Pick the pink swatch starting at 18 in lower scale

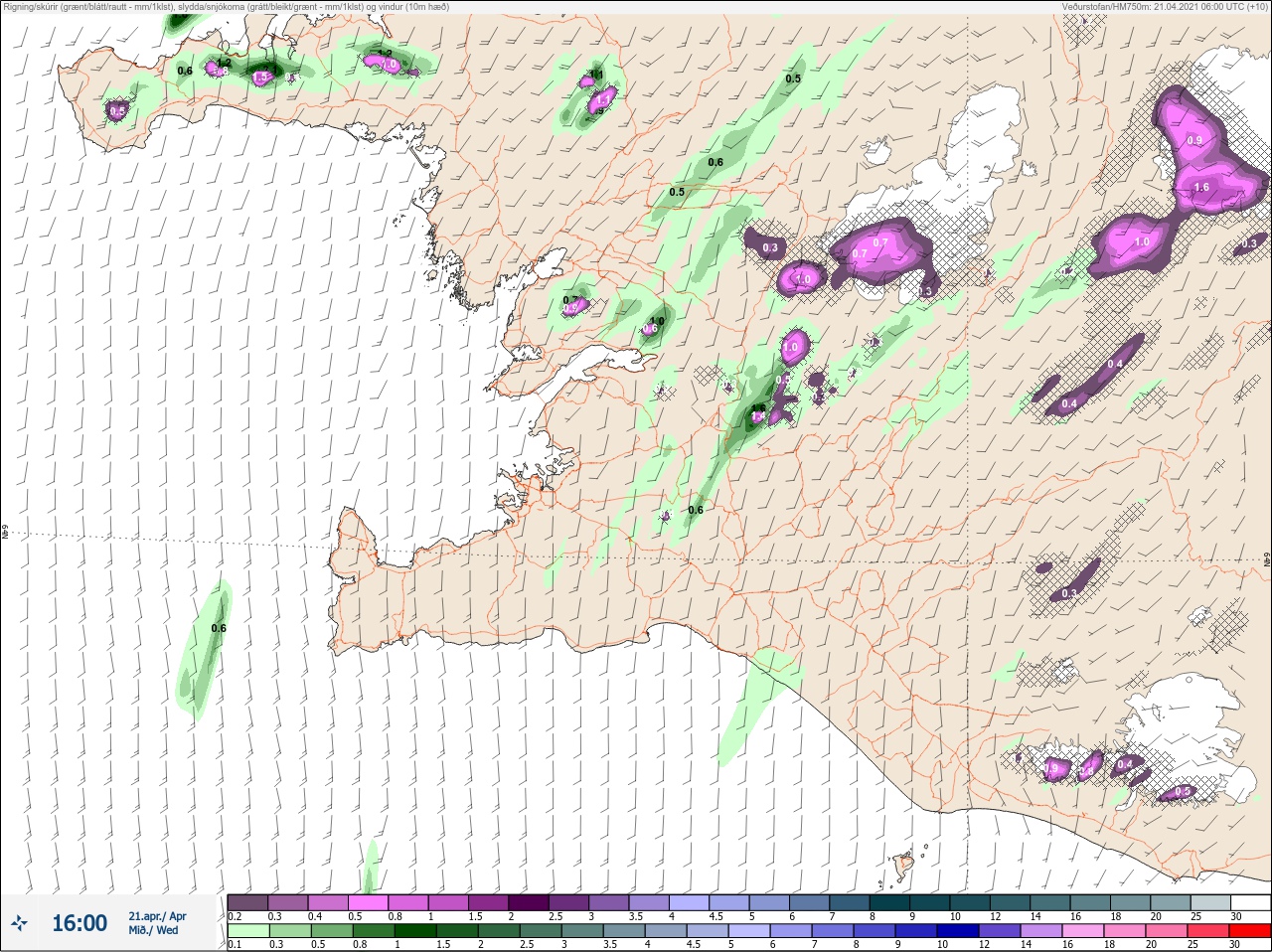1125,931
